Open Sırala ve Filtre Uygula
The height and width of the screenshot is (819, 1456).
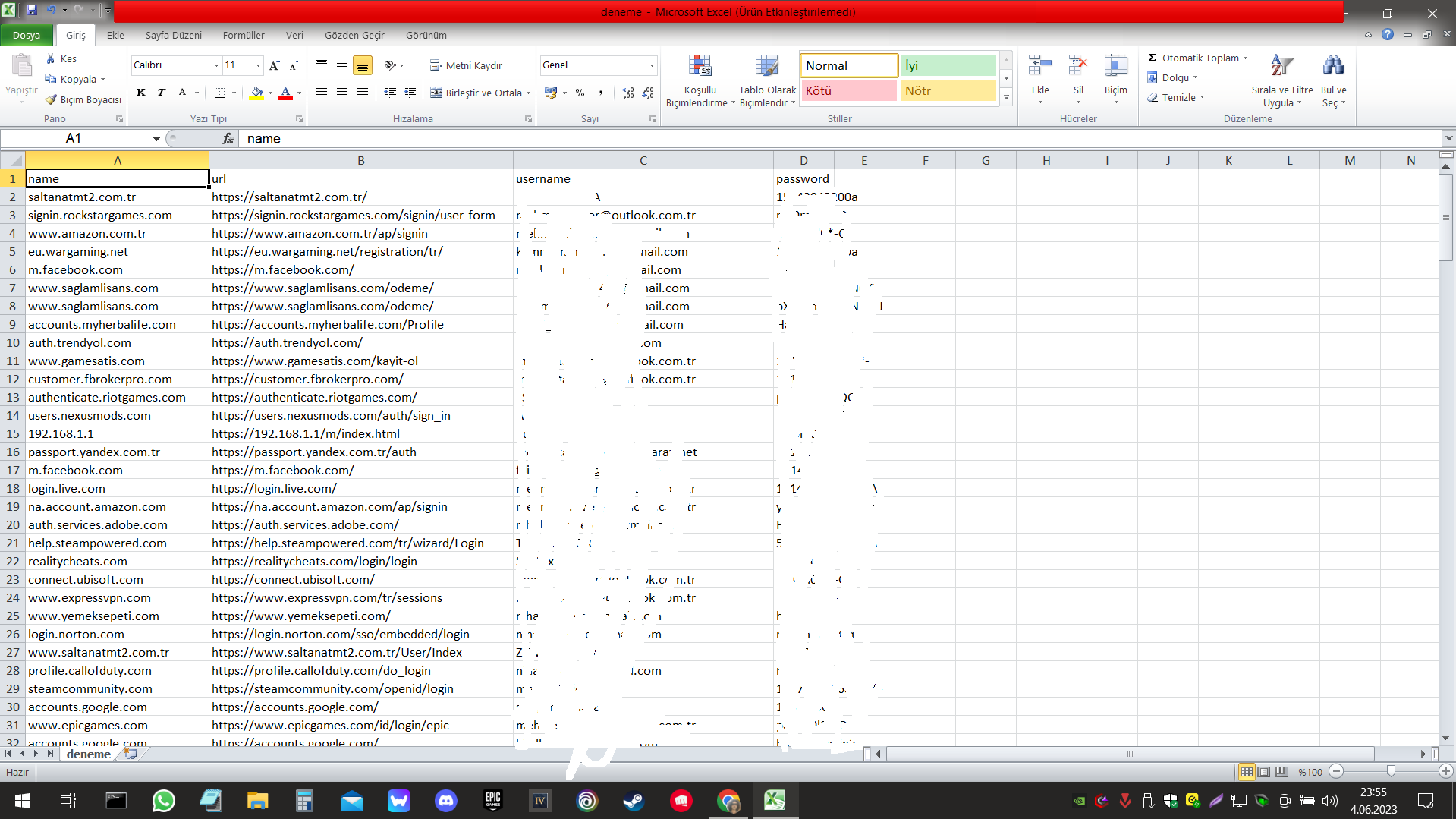coord(1282,80)
